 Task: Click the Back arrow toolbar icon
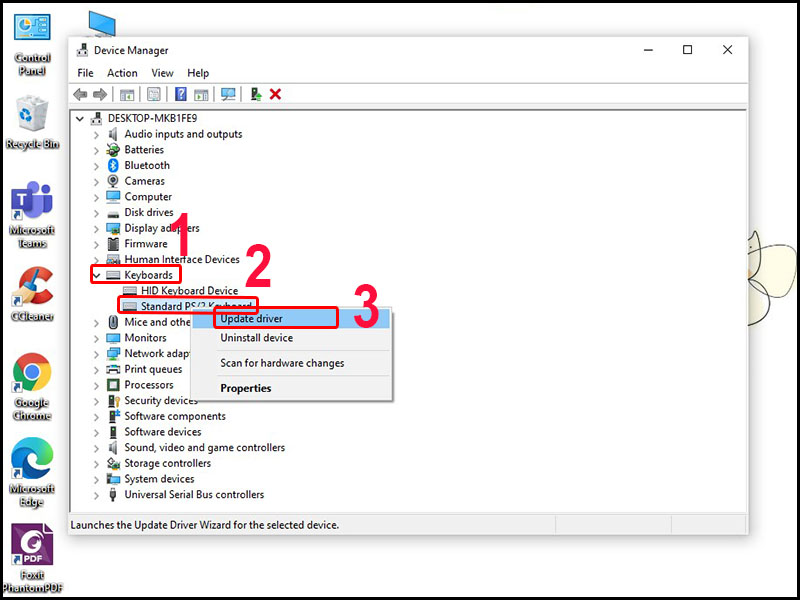click(x=80, y=94)
